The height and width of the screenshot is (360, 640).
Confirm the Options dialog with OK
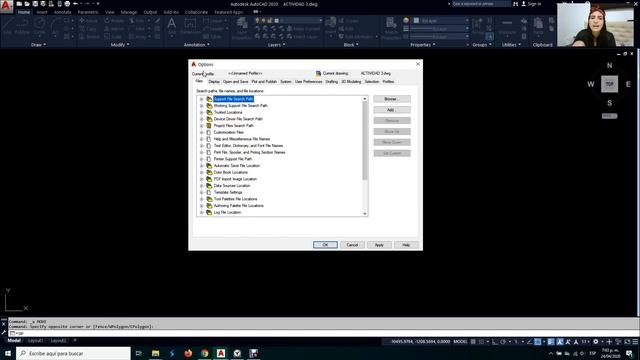tap(325, 245)
